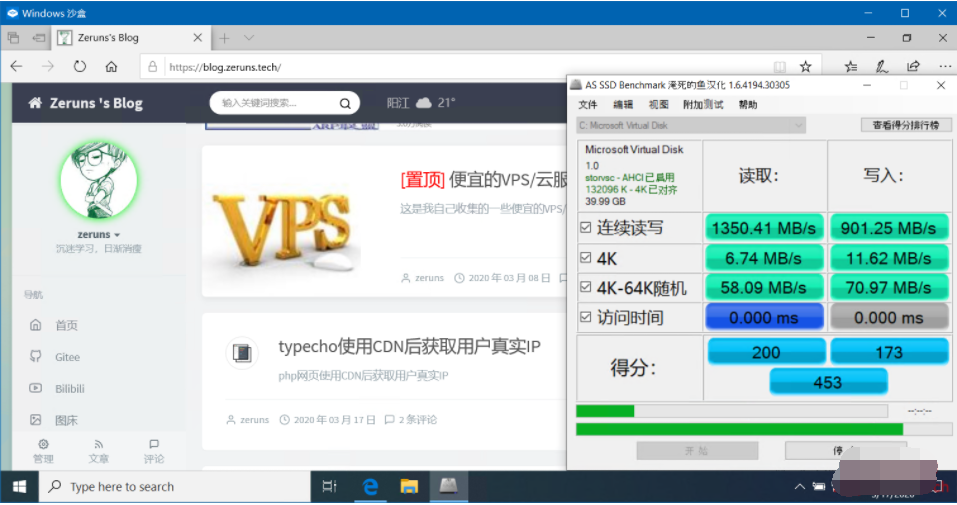The height and width of the screenshot is (505, 957).
Task: Click the Edge forward arrow
Action: (48, 67)
